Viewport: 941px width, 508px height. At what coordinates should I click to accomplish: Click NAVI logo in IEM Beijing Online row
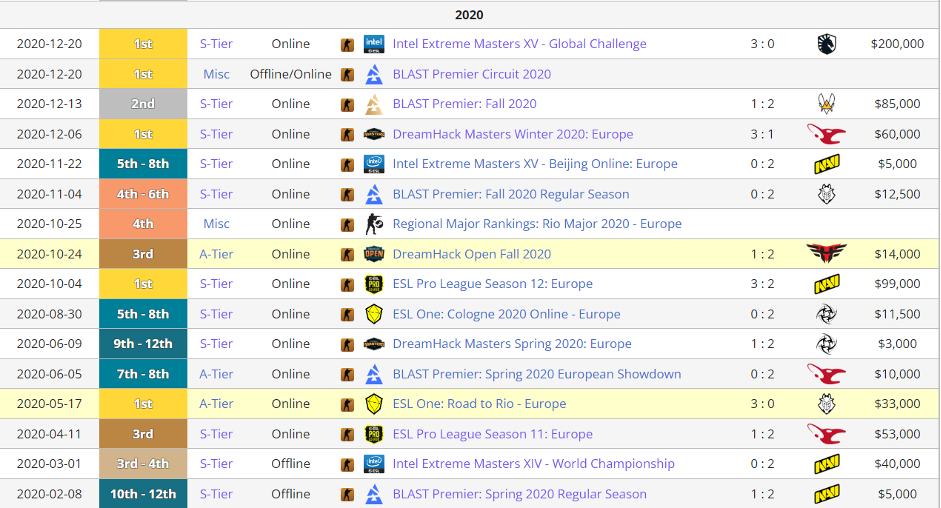[x=826, y=164]
